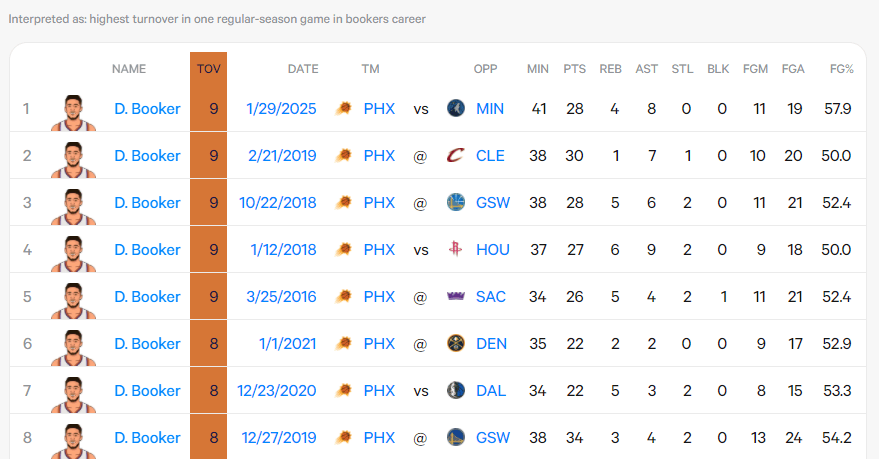Open D. Booker link in row 5
Image resolution: width=879 pixels, height=459 pixels.
click(x=147, y=296)
